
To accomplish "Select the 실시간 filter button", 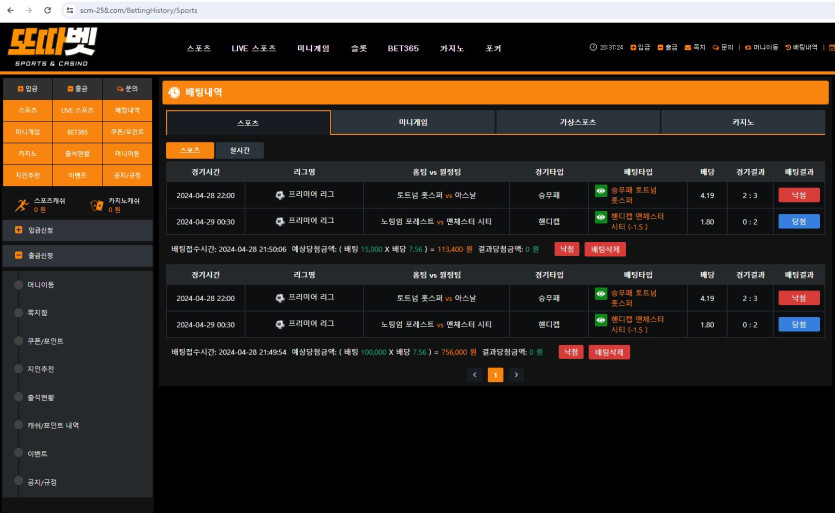I will coord(240,150).
